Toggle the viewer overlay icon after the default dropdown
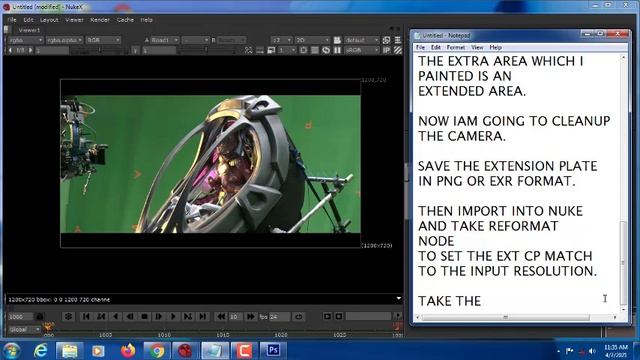Viewport: 640px width, 360px height. [x=386, y=40]
